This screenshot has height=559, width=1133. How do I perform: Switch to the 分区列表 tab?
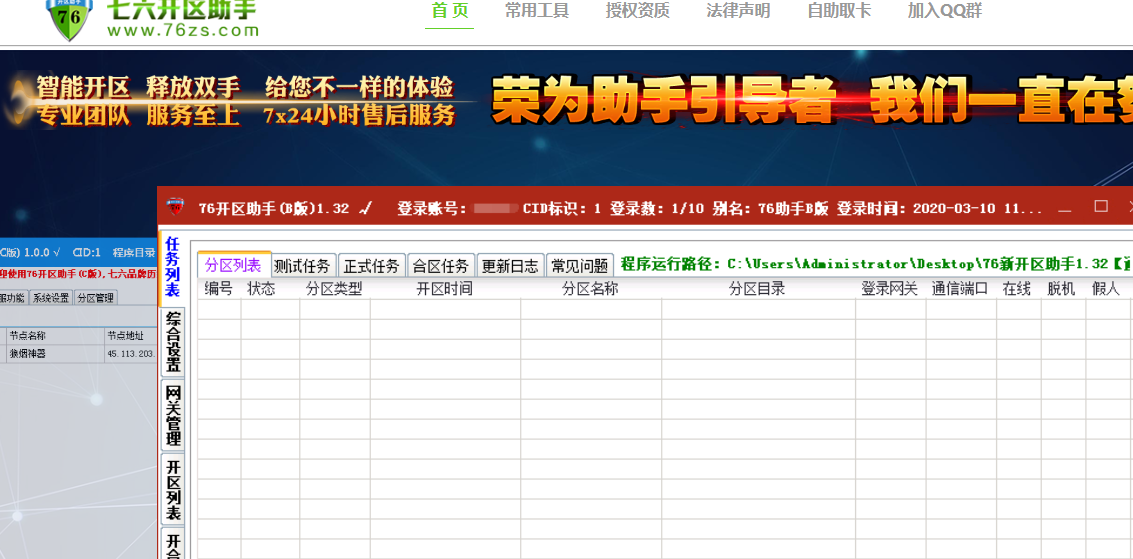tap(233, 265)
